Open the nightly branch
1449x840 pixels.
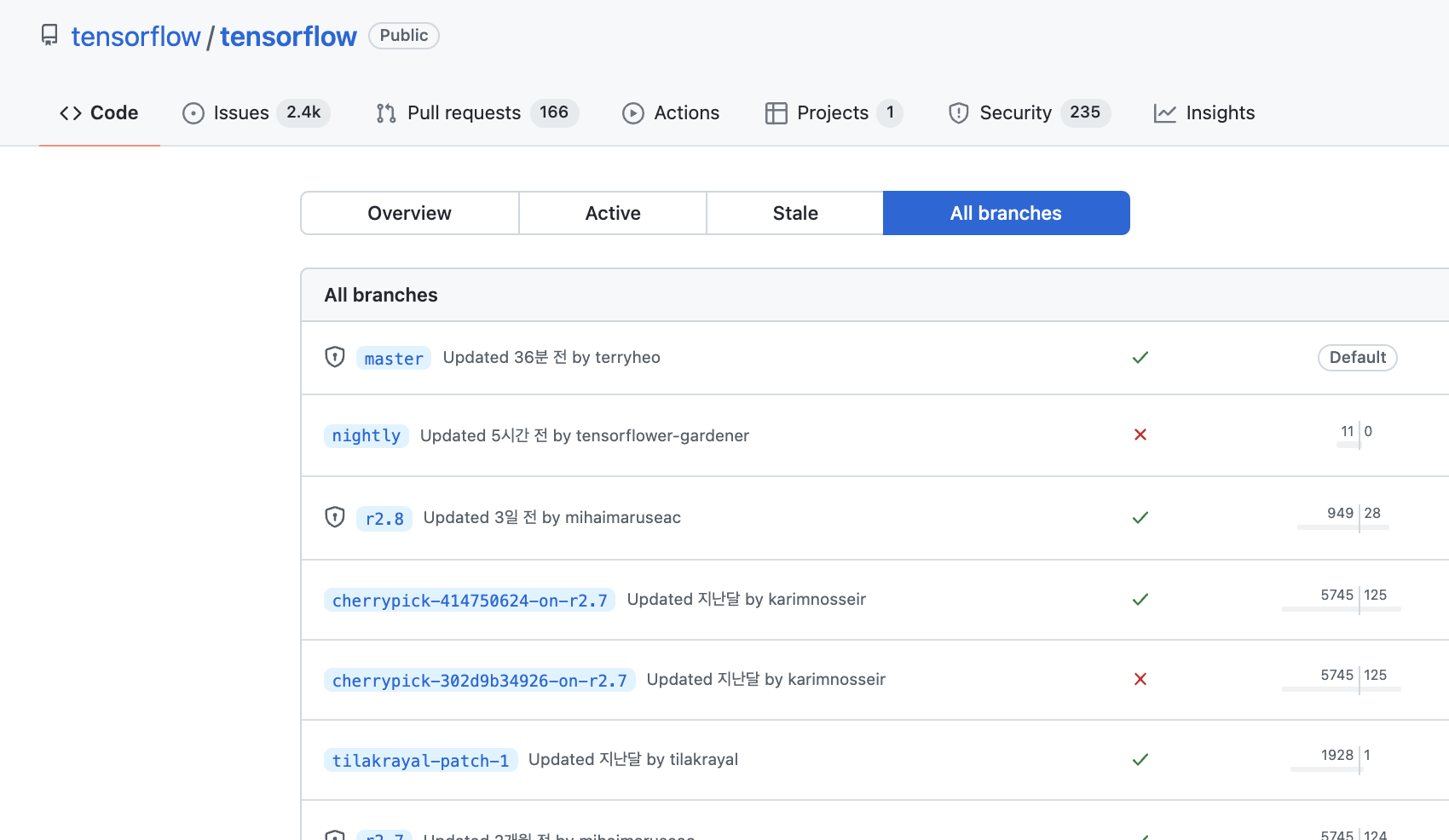point(367,435)
